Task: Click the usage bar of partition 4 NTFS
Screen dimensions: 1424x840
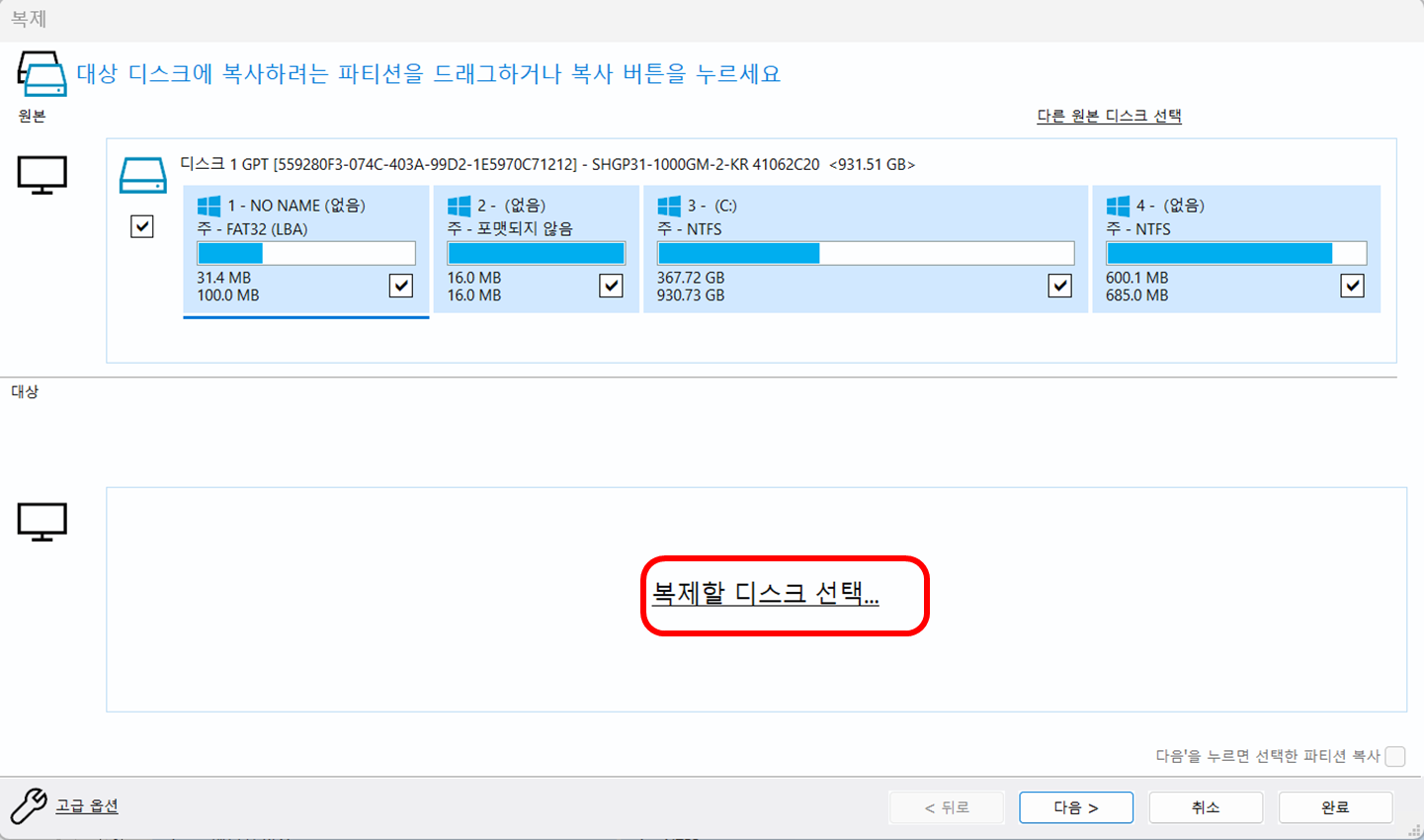Action: click(1236, 254)
